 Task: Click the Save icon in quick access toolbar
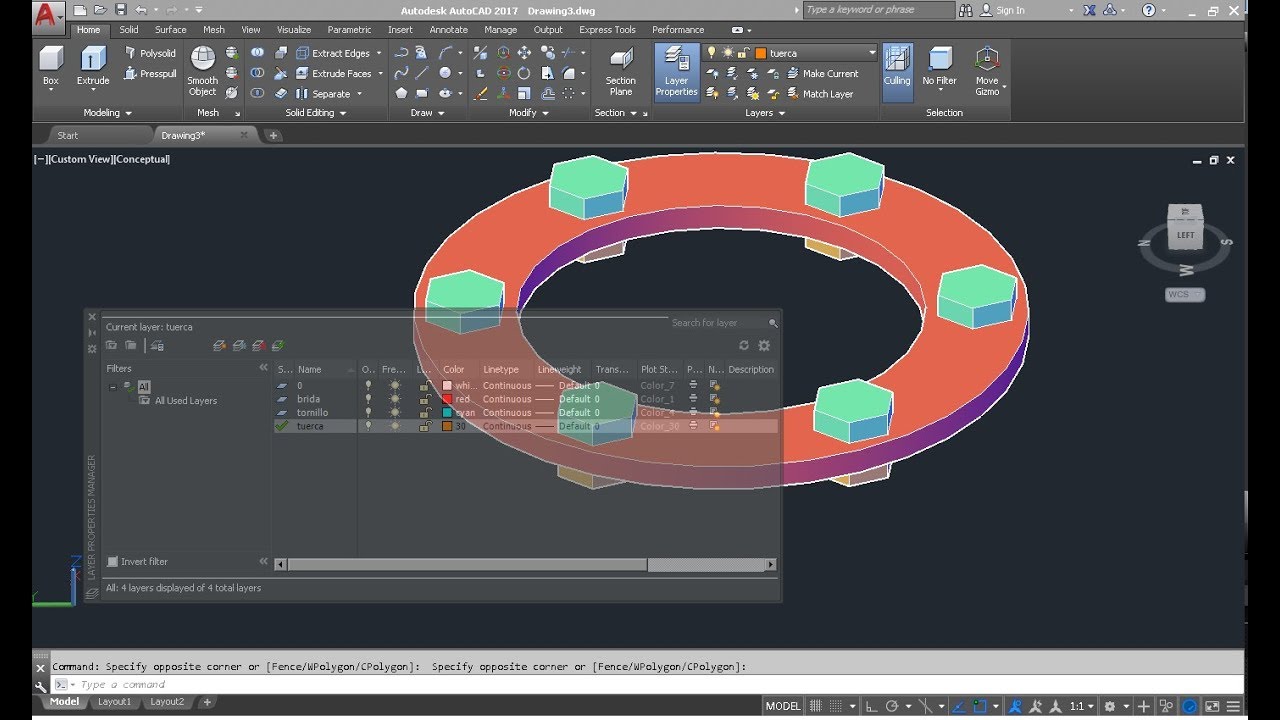(x=120, y=10)
